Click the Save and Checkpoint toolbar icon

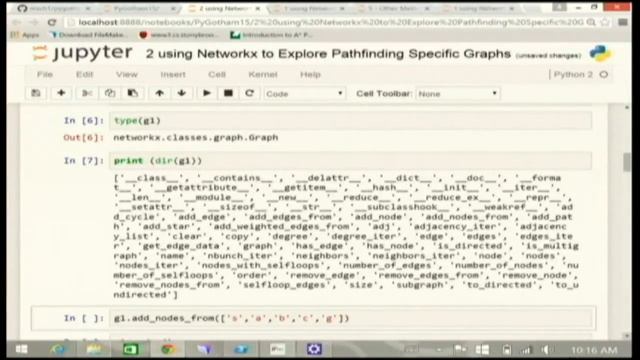(x=36, y=93)
